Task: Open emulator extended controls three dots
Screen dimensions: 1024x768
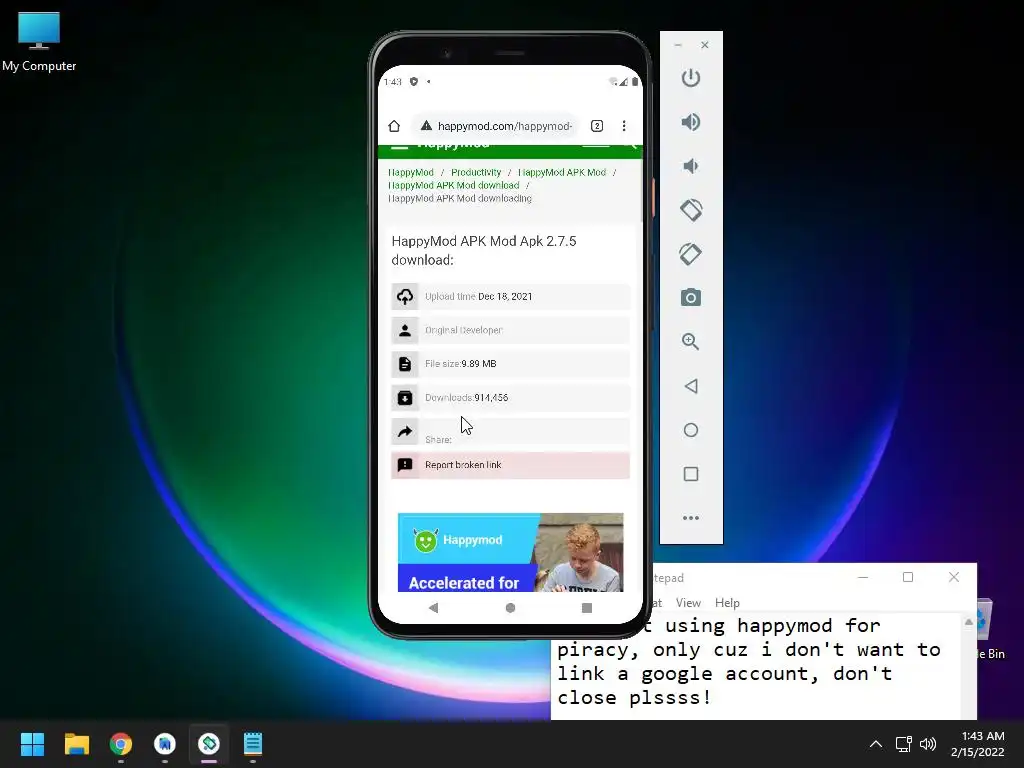Action: pyautogui.click(x=690, y=518)
